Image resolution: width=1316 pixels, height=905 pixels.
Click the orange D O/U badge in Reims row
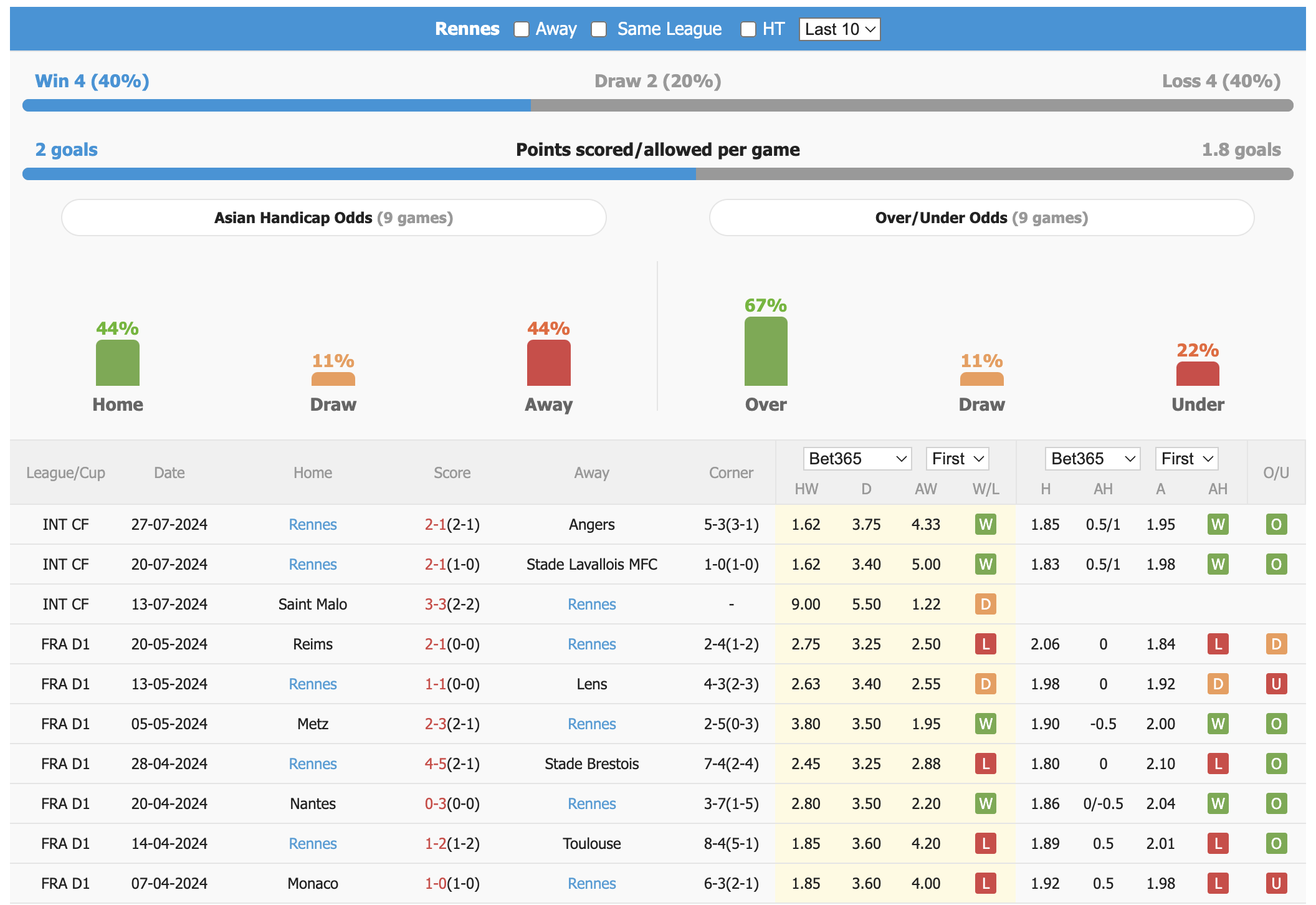(x=1276, y=644)
